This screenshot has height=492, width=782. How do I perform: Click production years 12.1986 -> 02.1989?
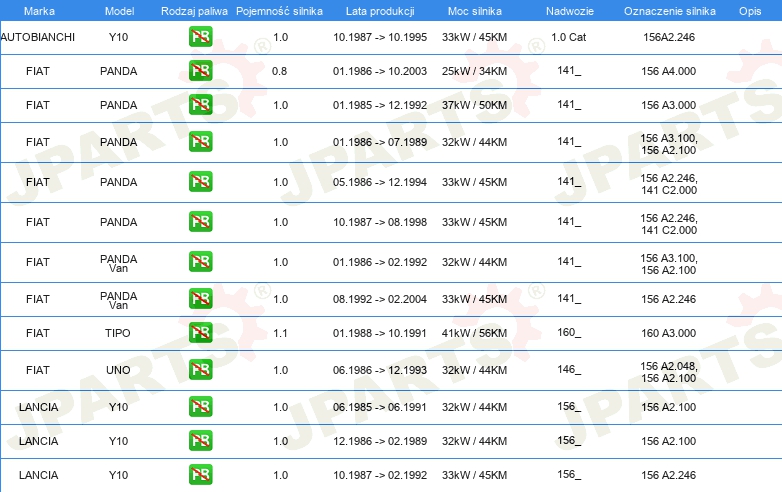click(380, 441)
